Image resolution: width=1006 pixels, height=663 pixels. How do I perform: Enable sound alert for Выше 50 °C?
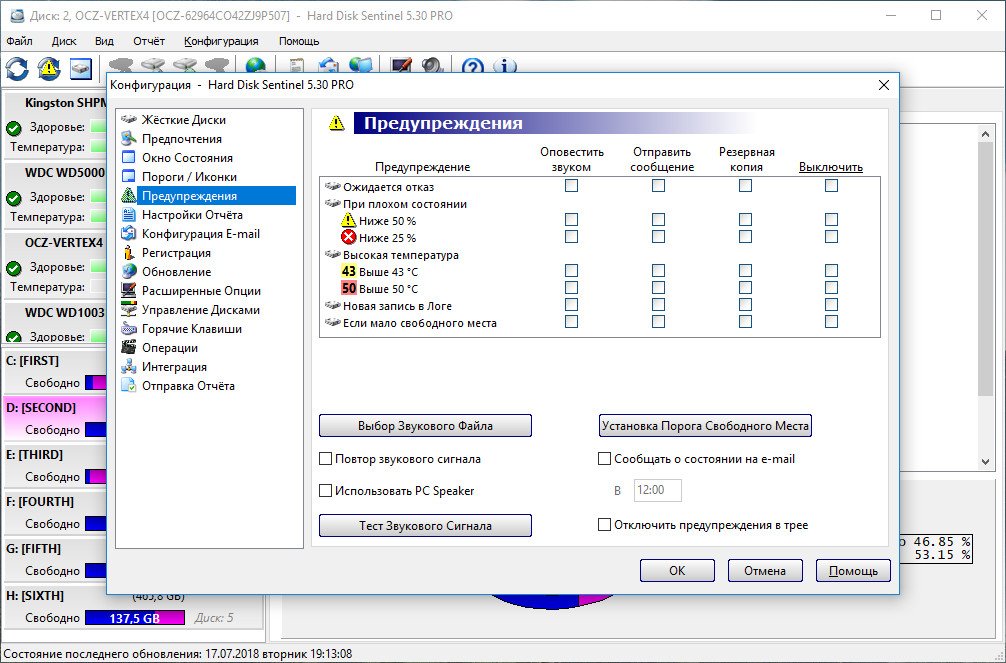[x=571, y=288]
